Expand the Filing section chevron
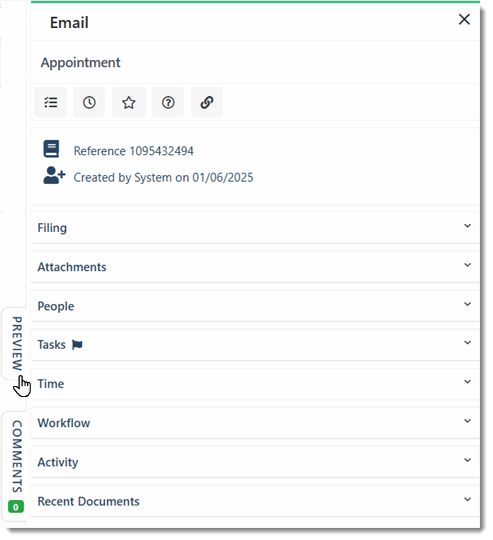493x540 pixels. [x=467, y=226]
